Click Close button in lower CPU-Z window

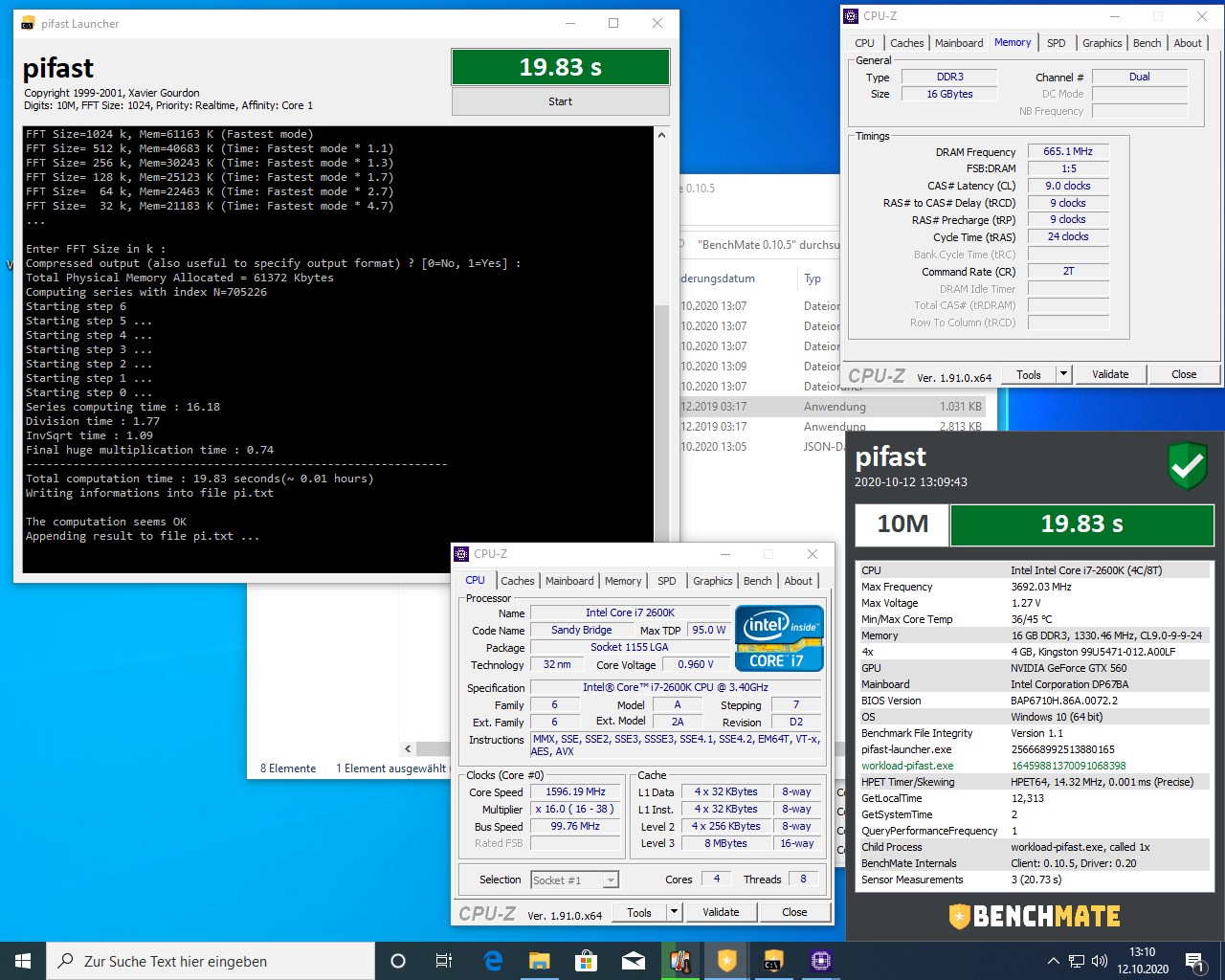[794, 912]
